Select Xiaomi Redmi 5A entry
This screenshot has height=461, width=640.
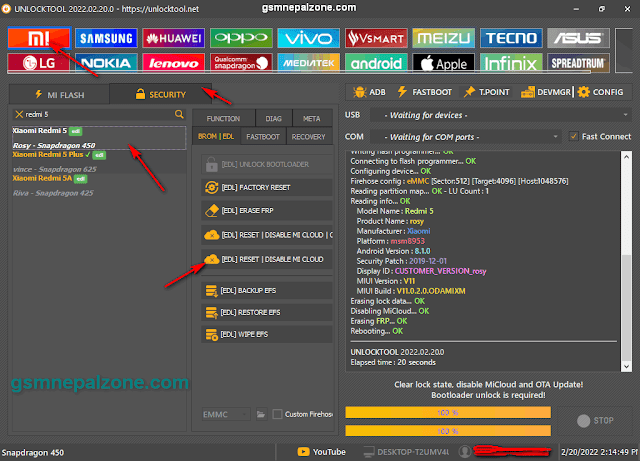tap(99, 185)
